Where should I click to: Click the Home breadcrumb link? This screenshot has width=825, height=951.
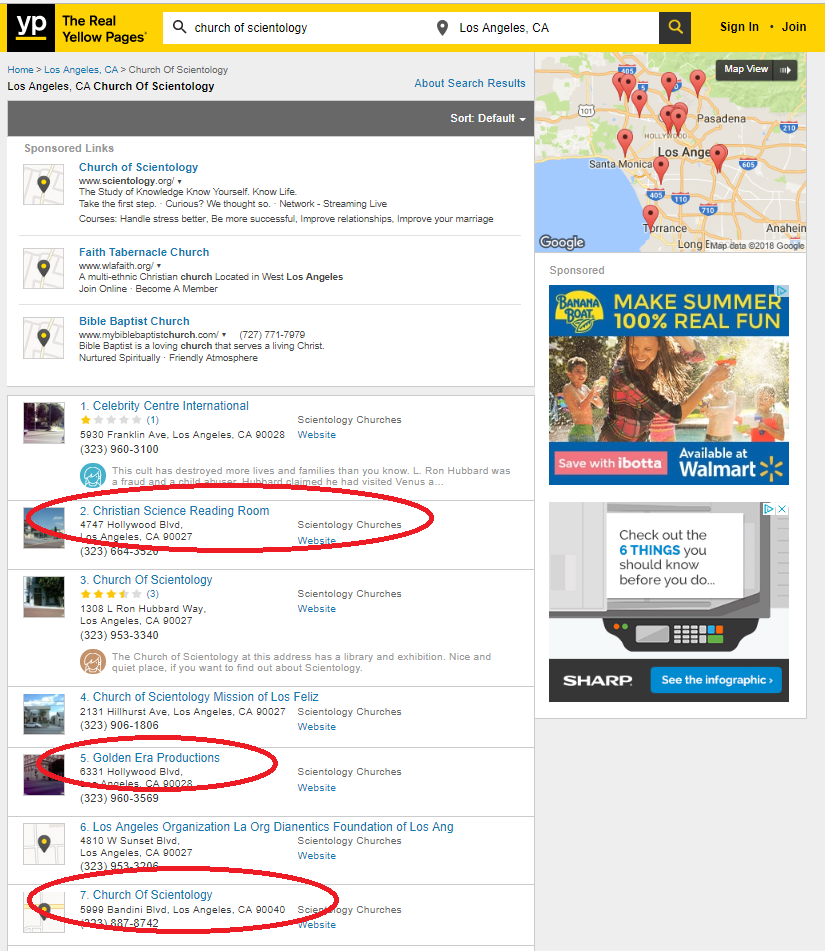tap(20, 70)
